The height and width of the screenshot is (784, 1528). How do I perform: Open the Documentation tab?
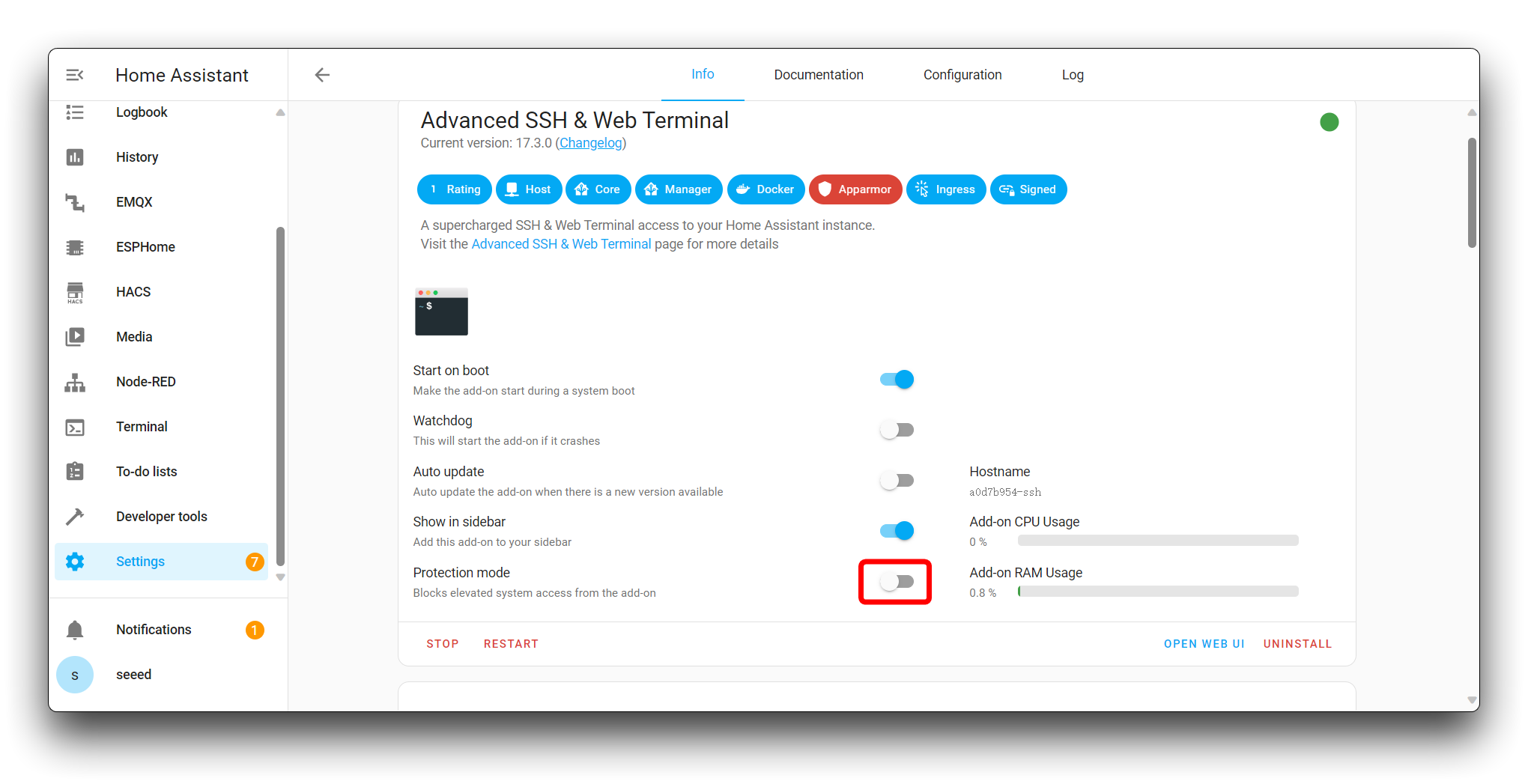pos(819,75)
